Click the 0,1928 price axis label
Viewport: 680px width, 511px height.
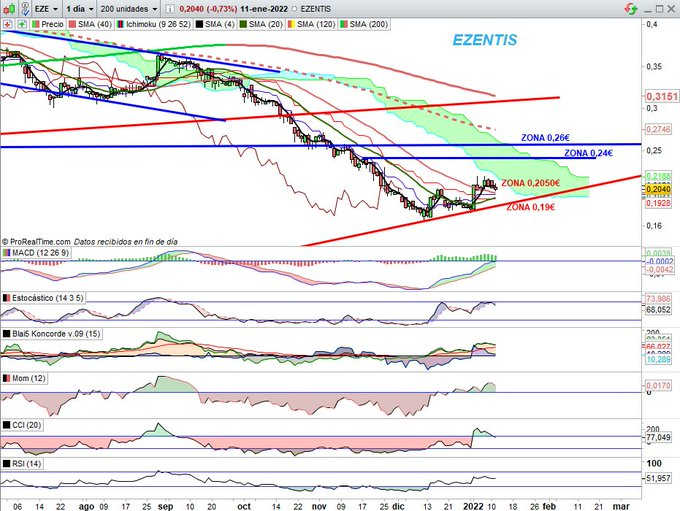point(658,203)
